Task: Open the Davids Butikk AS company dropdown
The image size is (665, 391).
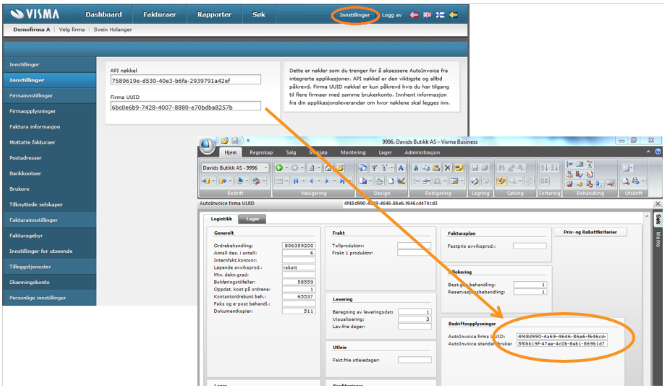Action: pyautogui.click(x=235, y=168)
